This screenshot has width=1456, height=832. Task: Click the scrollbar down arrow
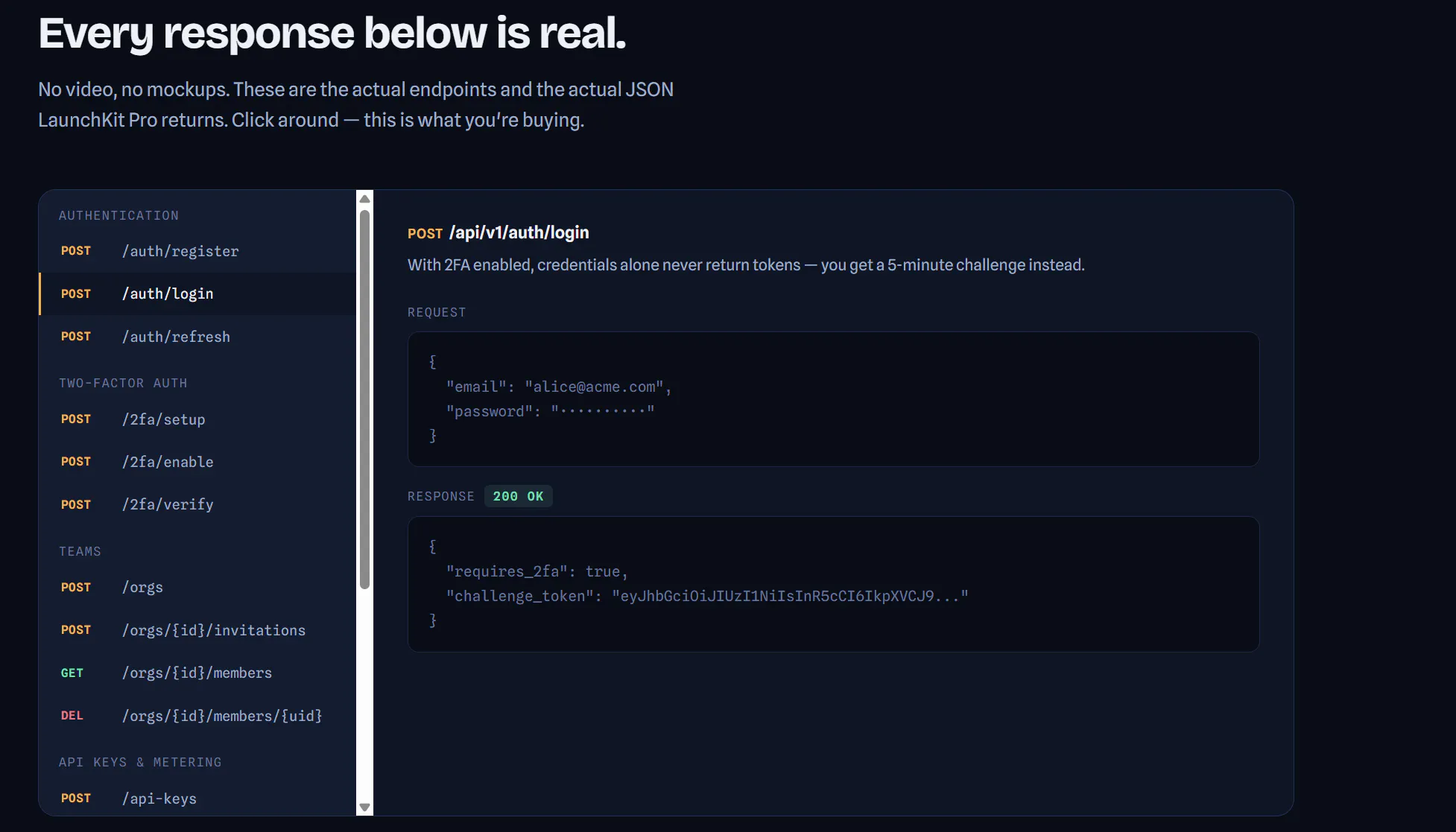pyautogui.click(x=364, y=807)
